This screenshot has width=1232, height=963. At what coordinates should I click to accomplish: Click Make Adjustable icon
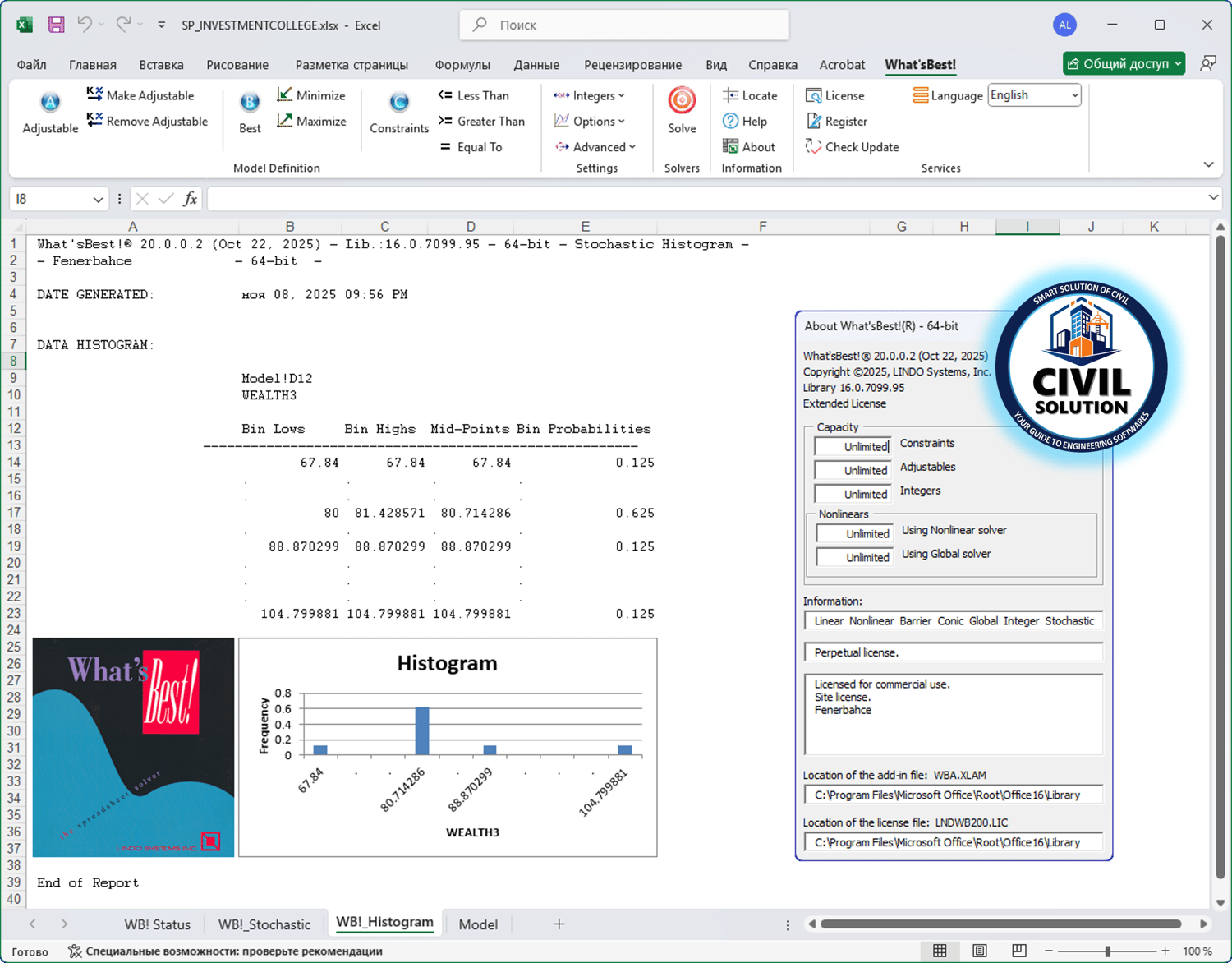click(x=94, y=94)
